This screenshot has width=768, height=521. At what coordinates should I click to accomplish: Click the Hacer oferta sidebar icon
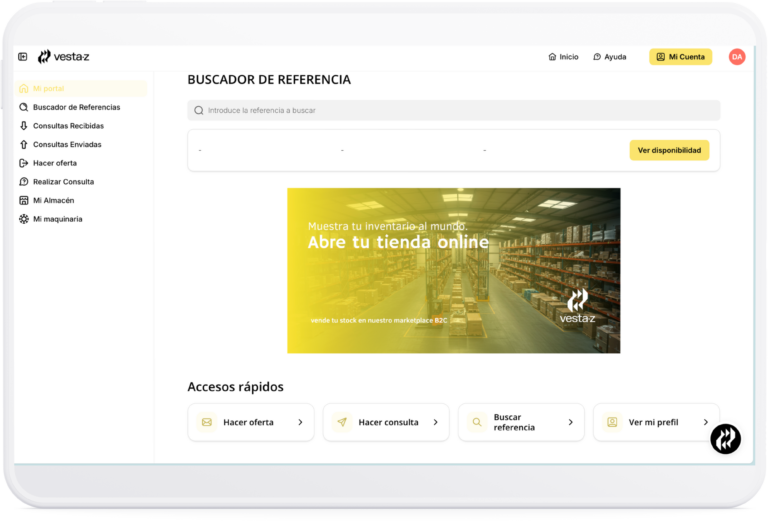pos(24,163)
